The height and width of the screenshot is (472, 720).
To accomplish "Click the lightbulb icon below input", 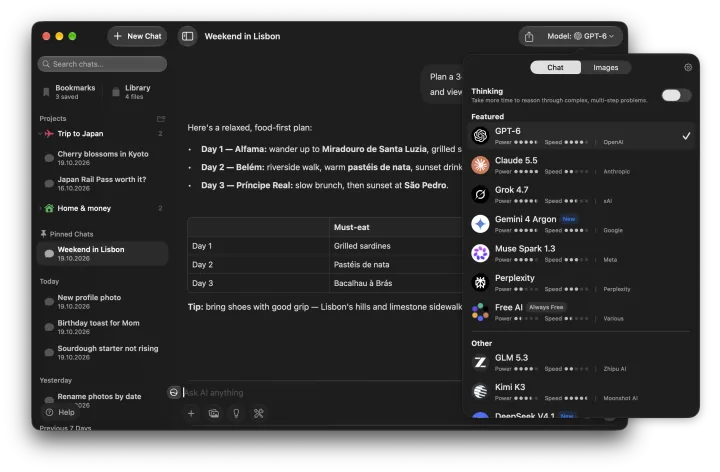I will pyautogui.click(x=236, y=414).
